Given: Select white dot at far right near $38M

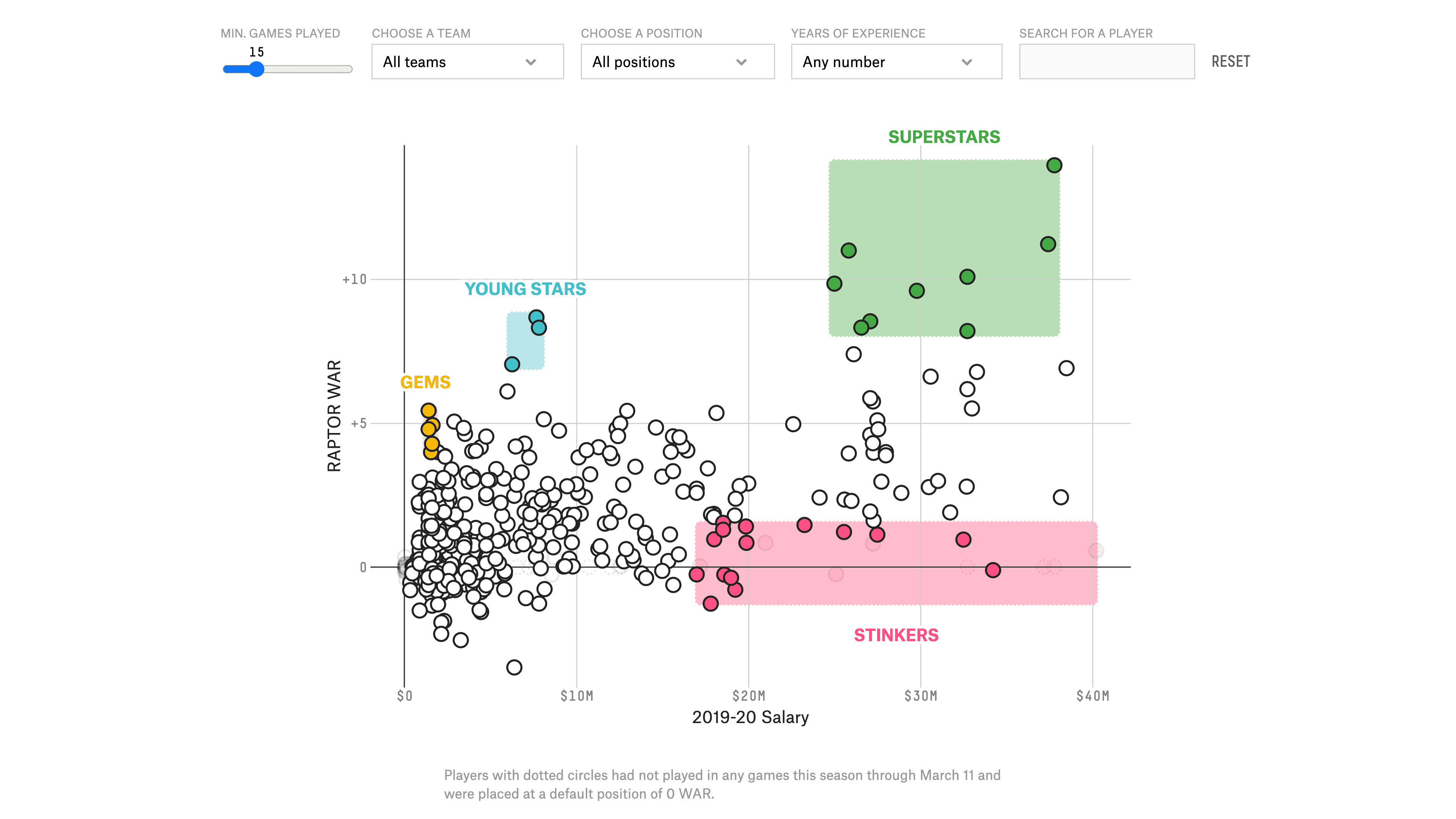Looking at the screenshot, I should 1066,368.
